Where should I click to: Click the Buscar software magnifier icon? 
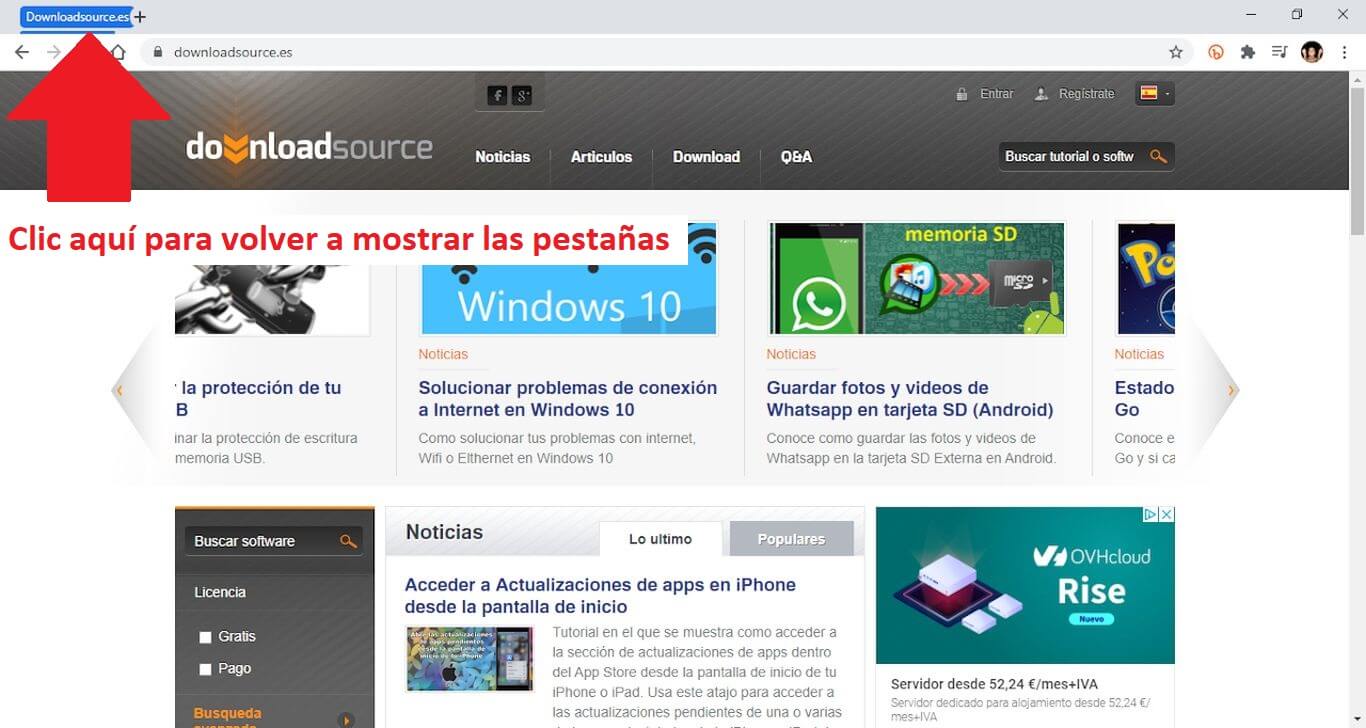pos(348,541)
